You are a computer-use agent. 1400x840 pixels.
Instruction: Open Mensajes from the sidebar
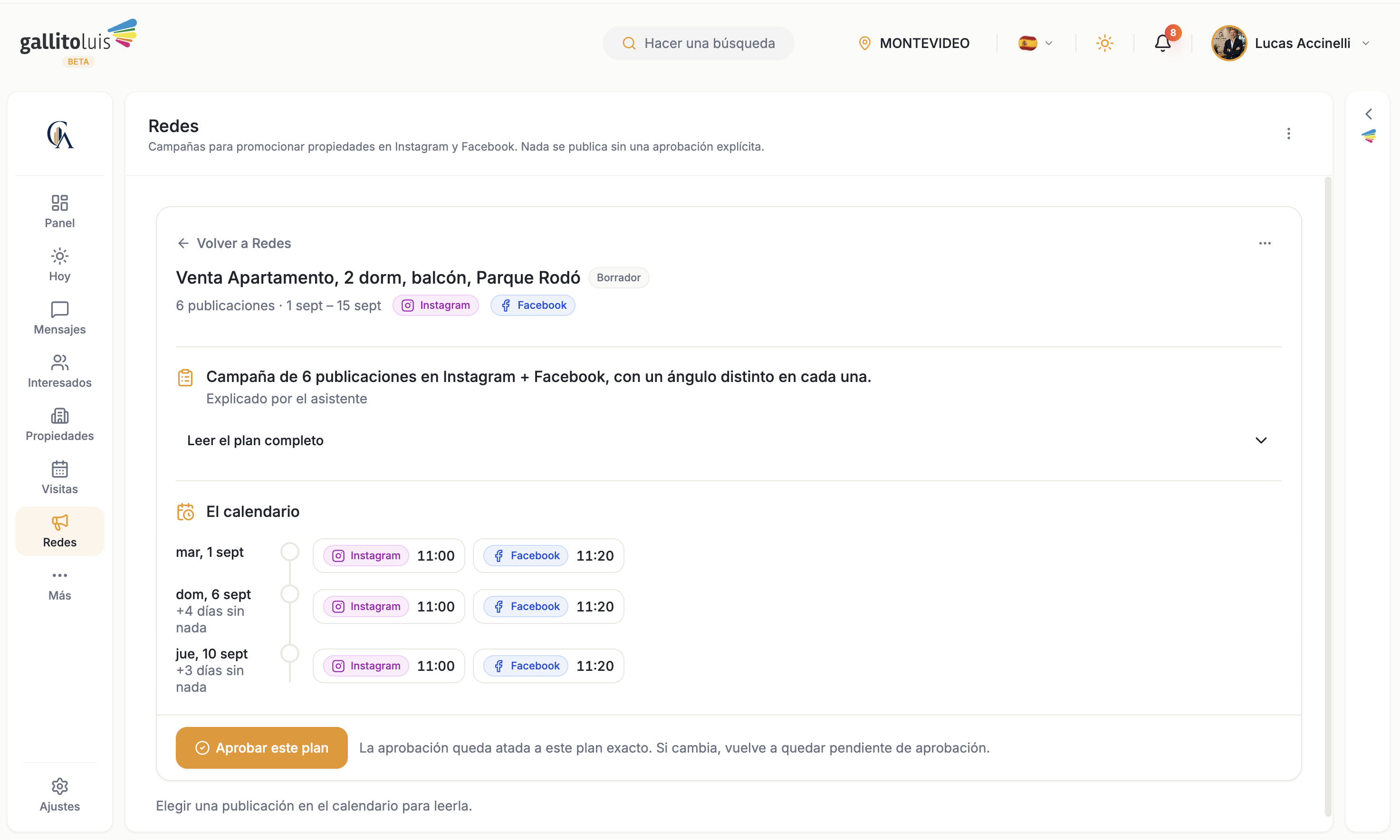coord(59,318)
